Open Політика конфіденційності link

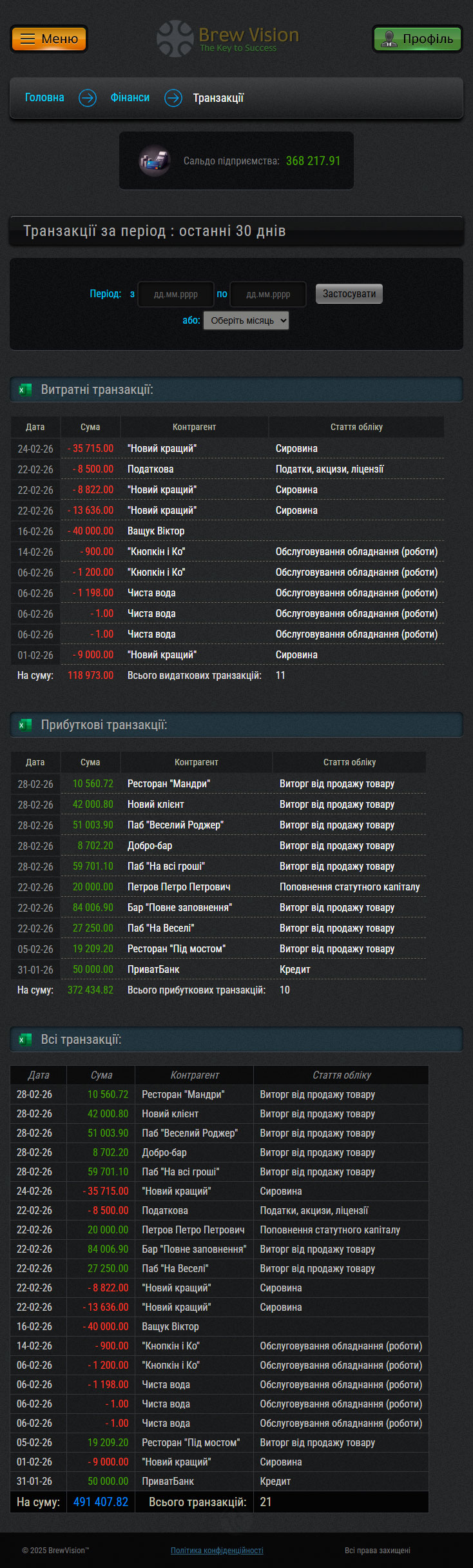217,1550
